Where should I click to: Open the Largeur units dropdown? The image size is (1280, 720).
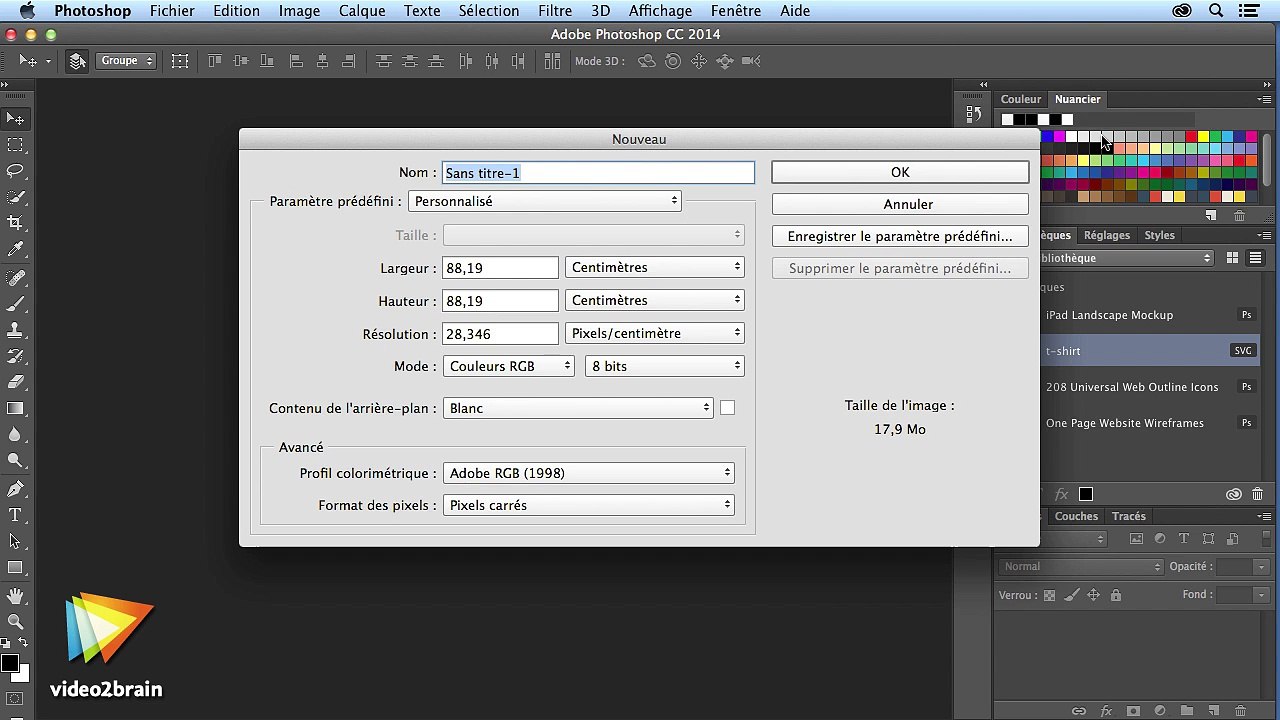click(655, 267)
